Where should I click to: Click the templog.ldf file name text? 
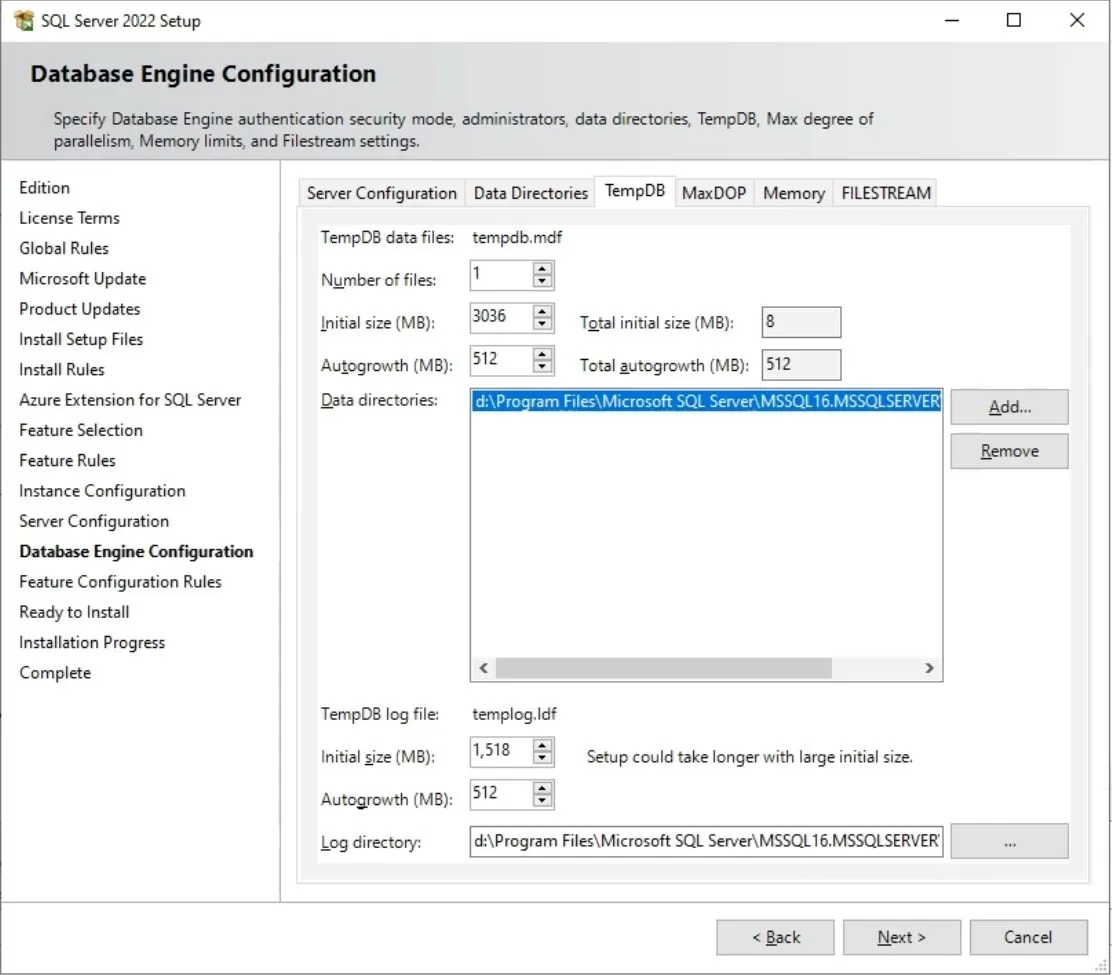point(514,714)
